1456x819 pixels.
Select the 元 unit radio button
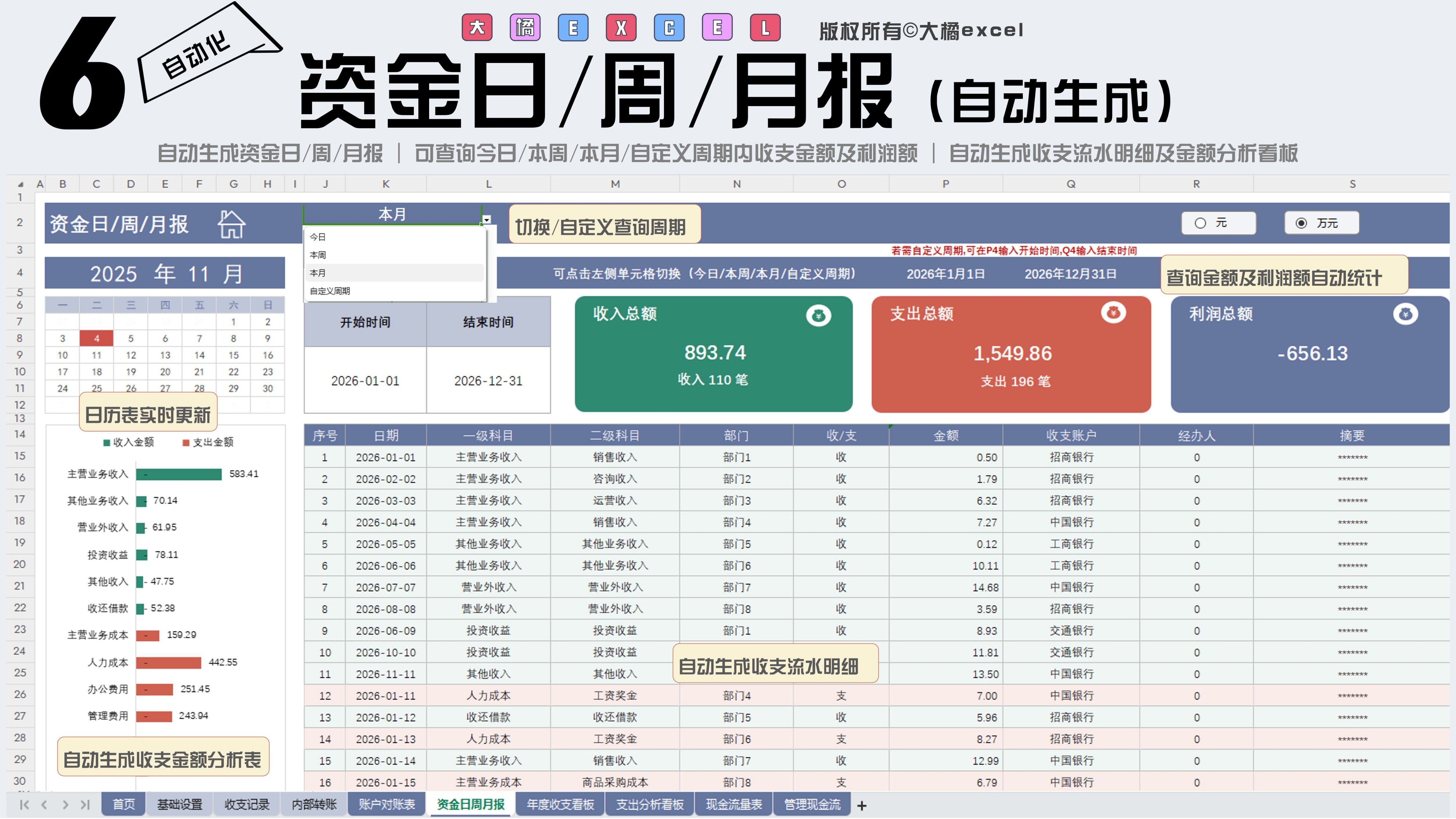point(1201,223)
